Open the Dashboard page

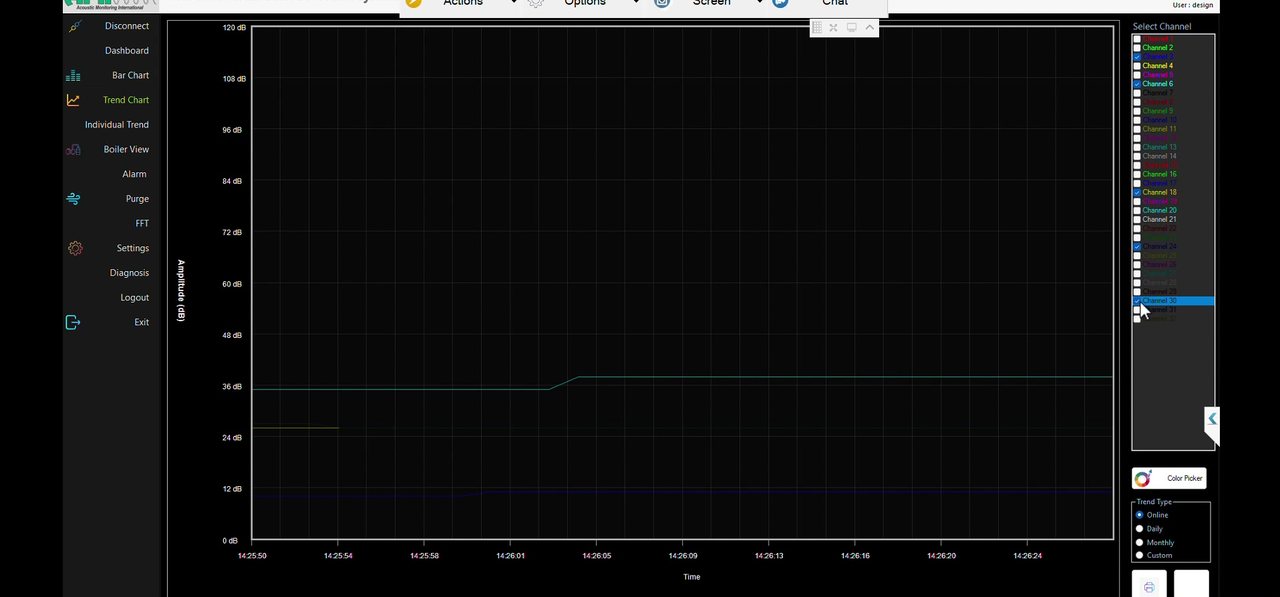(x=127, y=51)
